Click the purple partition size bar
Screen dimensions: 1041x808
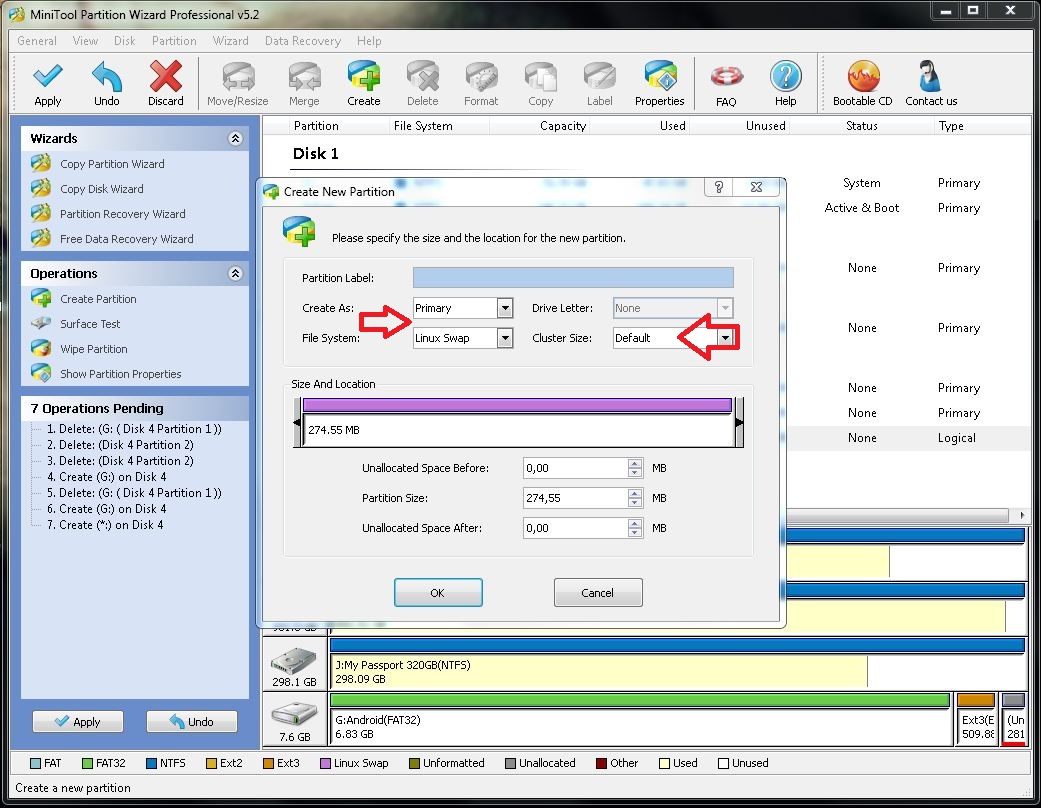tap(517, 405)
